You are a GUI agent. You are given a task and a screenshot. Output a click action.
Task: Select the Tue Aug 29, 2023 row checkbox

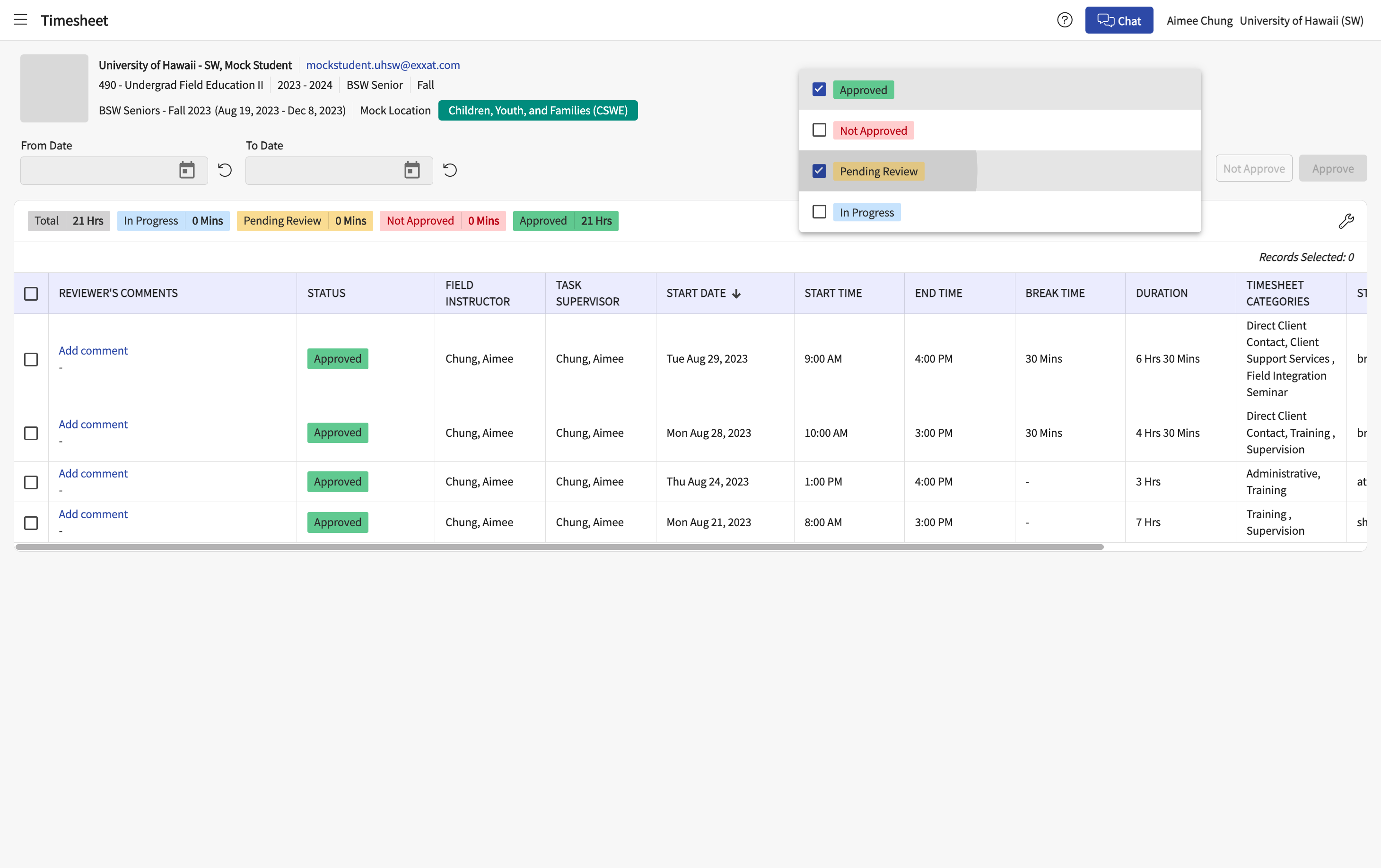[31, 359]
